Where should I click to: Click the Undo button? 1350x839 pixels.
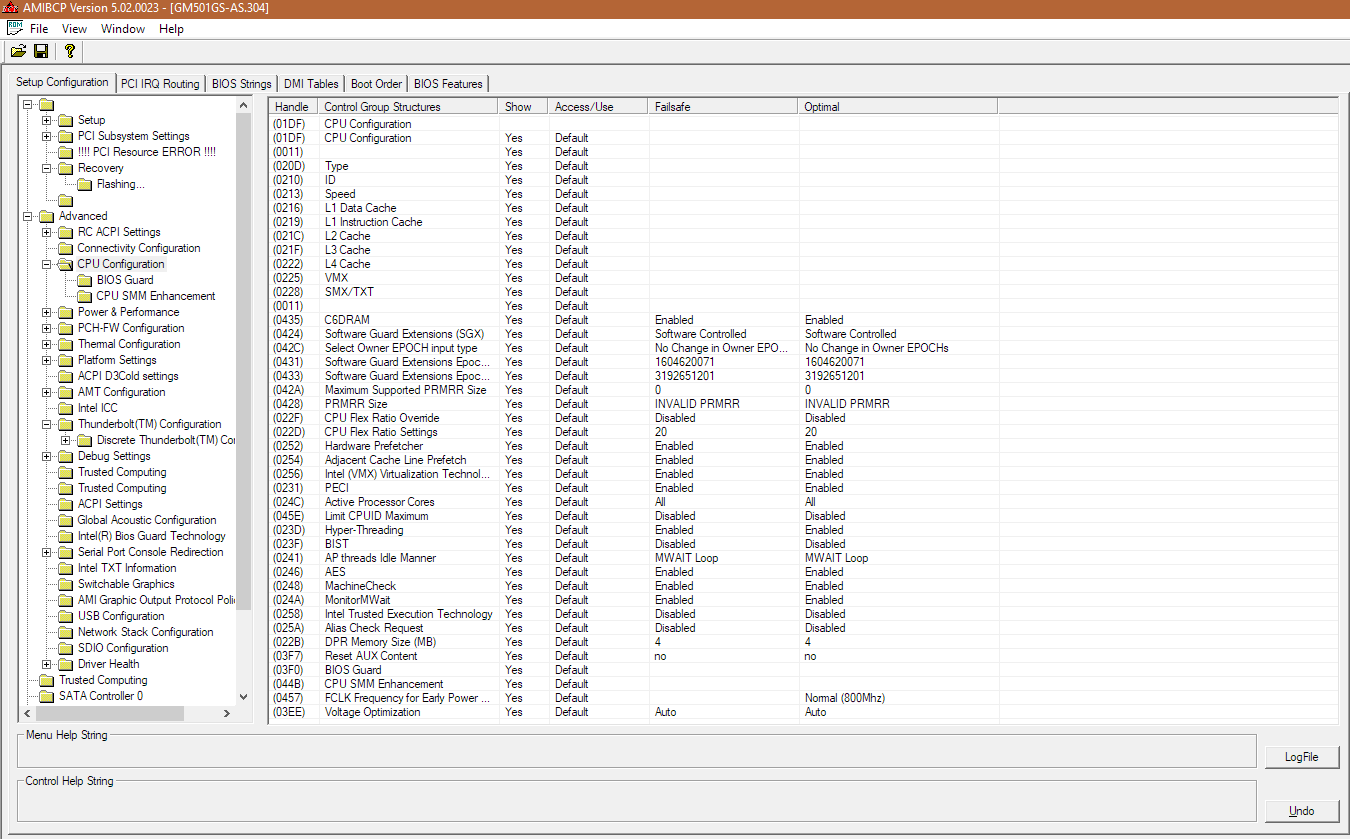1301,811
